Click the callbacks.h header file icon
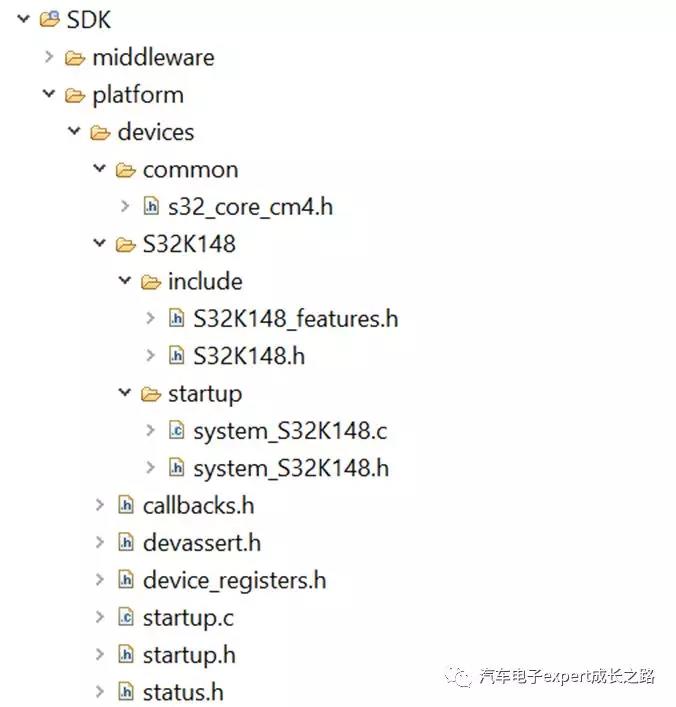676x707 pixels. click(126, 505)
